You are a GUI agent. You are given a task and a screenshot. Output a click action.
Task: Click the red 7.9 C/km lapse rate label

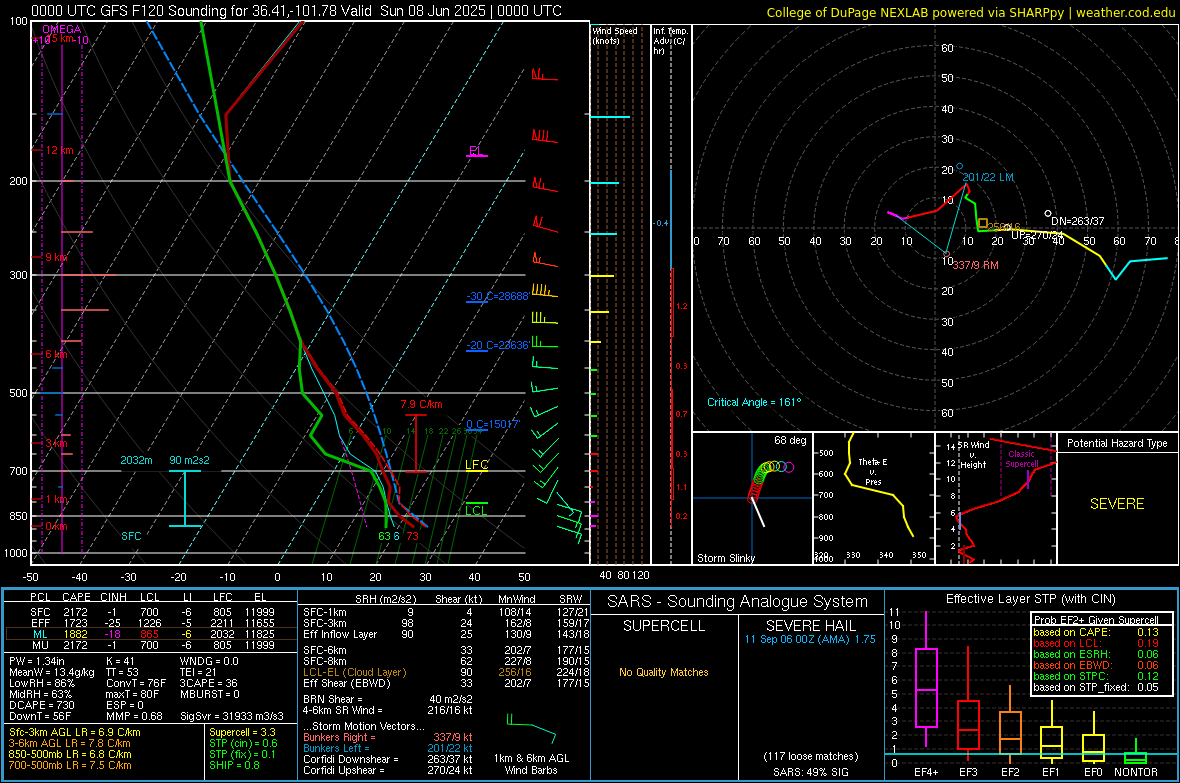point(421,404)
